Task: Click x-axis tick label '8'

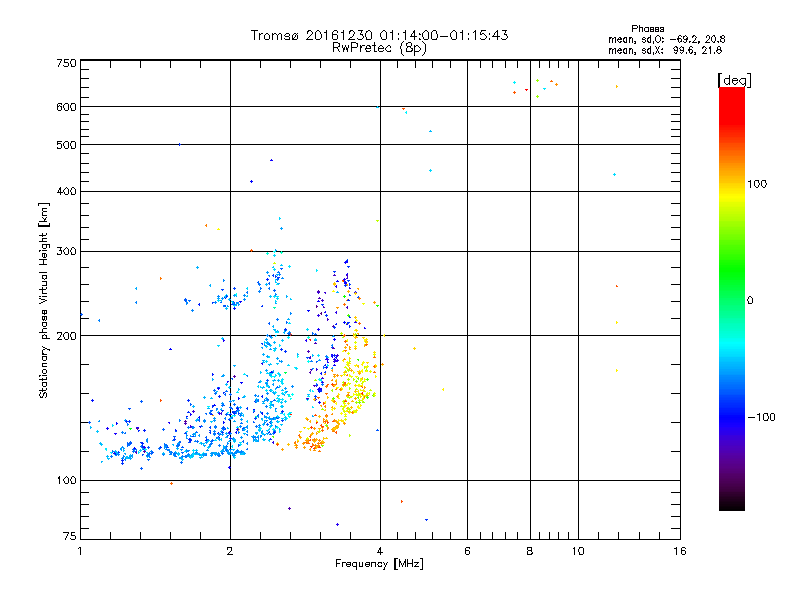Action: 530,551
